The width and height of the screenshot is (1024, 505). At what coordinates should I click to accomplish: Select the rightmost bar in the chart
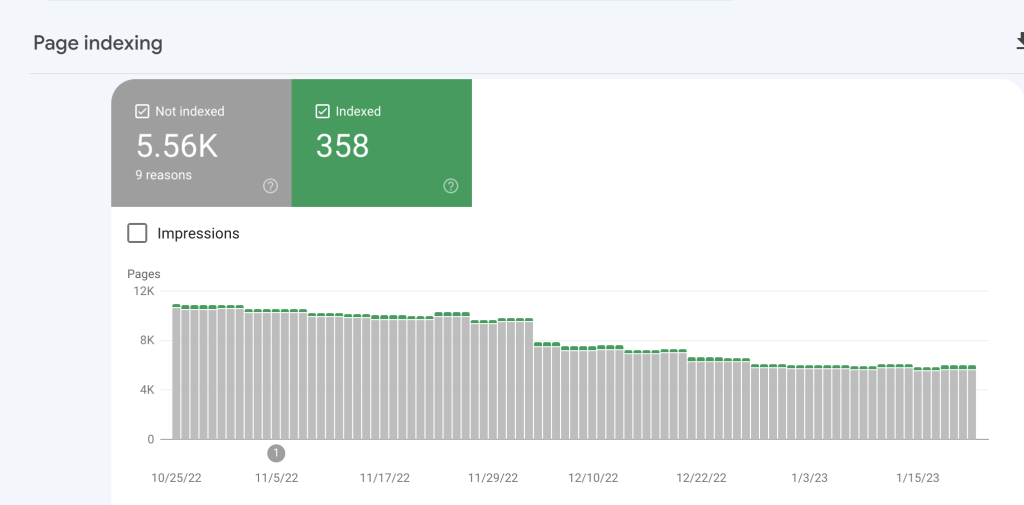coord(972,402)
